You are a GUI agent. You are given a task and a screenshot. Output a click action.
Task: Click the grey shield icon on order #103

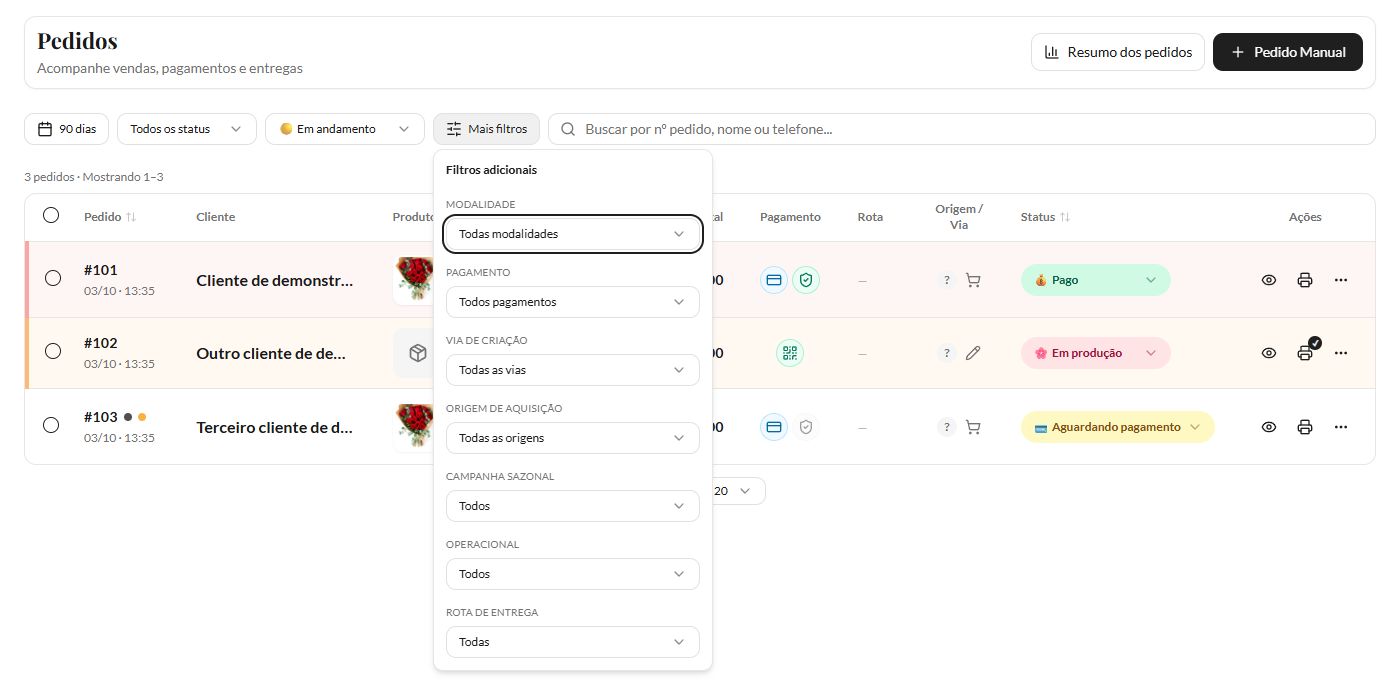click(806, 427)
